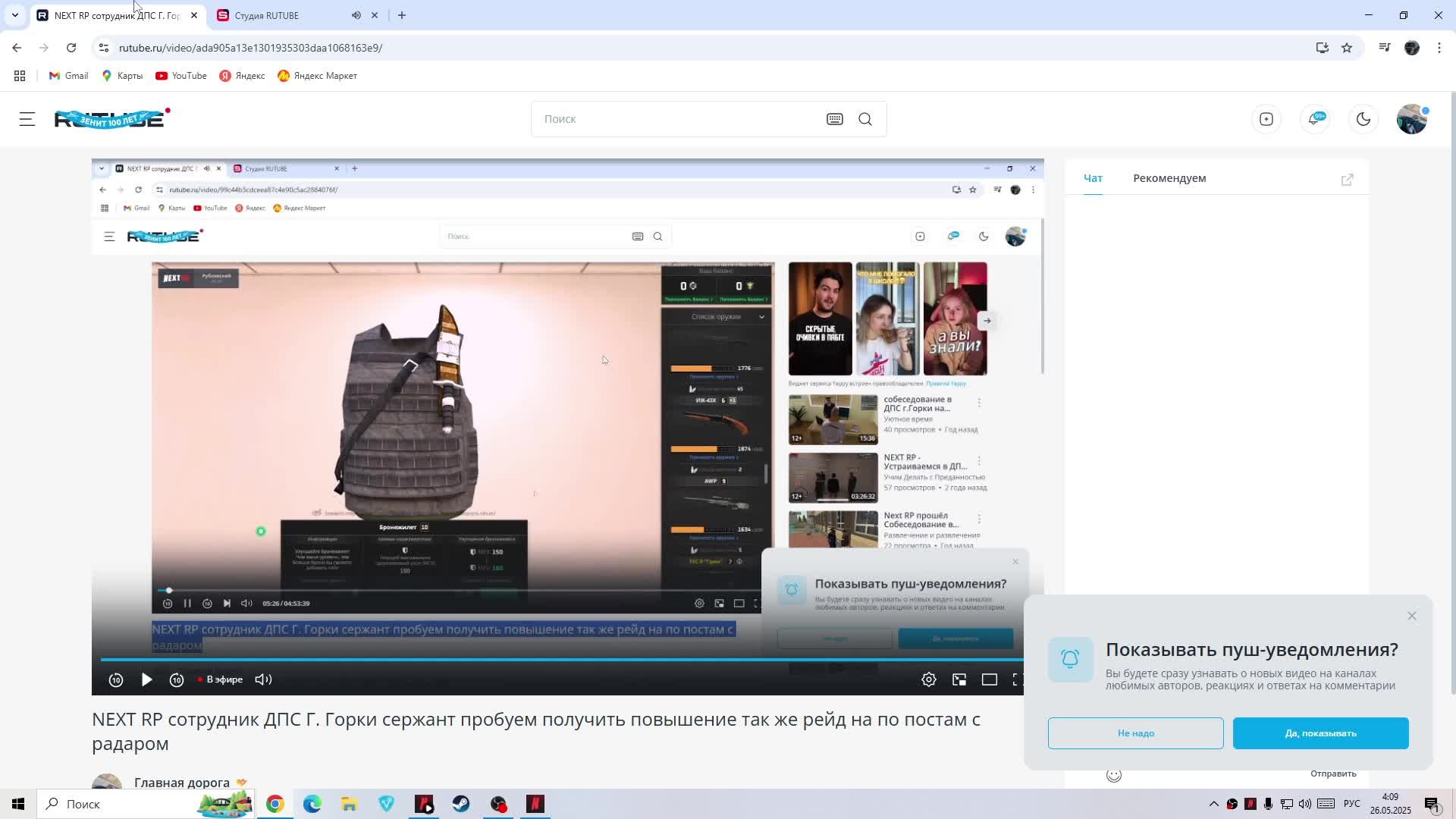Image resolution: width=1456 pixels, height=819 pixels.
Task: Open the emoji picker in the chat input
Action: [x=1114, y=774]
